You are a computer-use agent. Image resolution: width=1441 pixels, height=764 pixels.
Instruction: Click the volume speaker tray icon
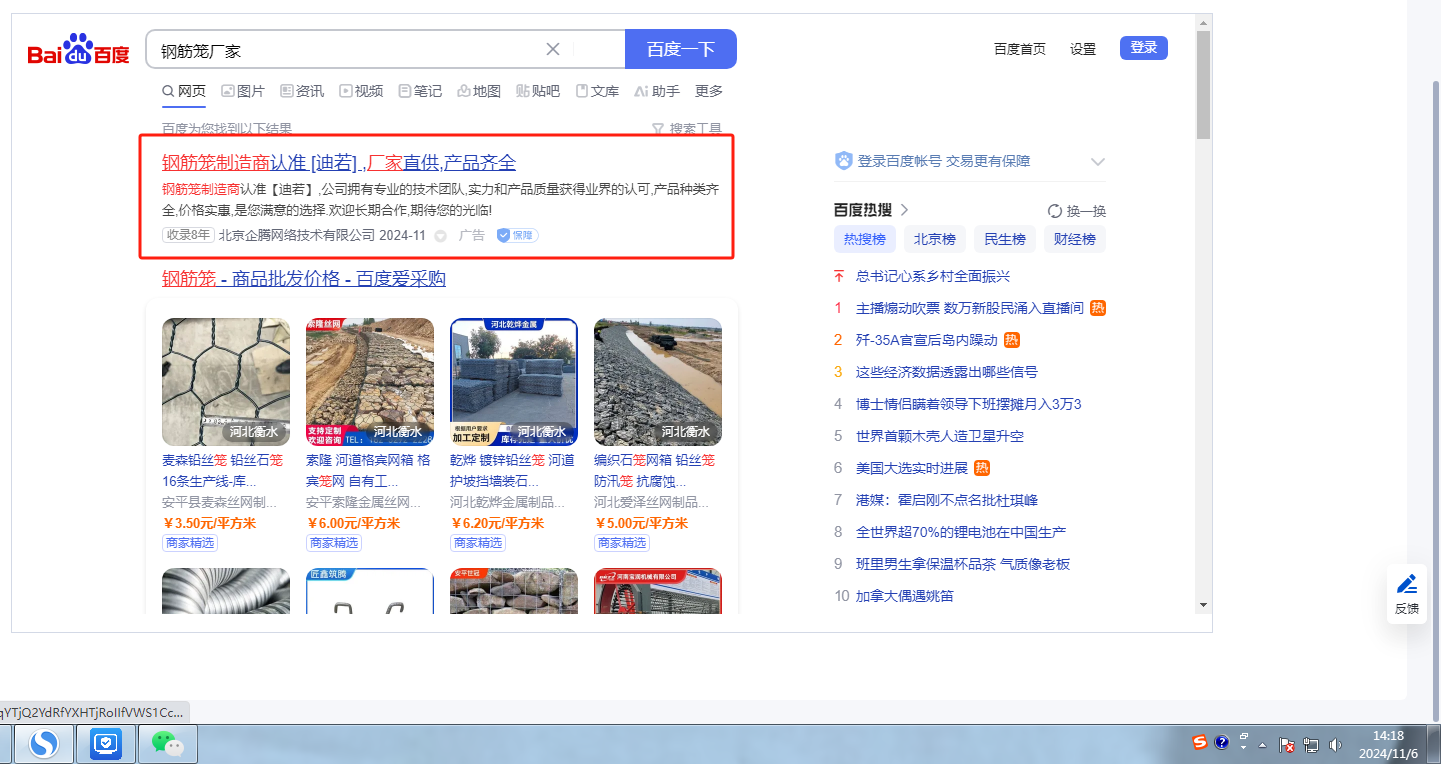(1335, 745)
